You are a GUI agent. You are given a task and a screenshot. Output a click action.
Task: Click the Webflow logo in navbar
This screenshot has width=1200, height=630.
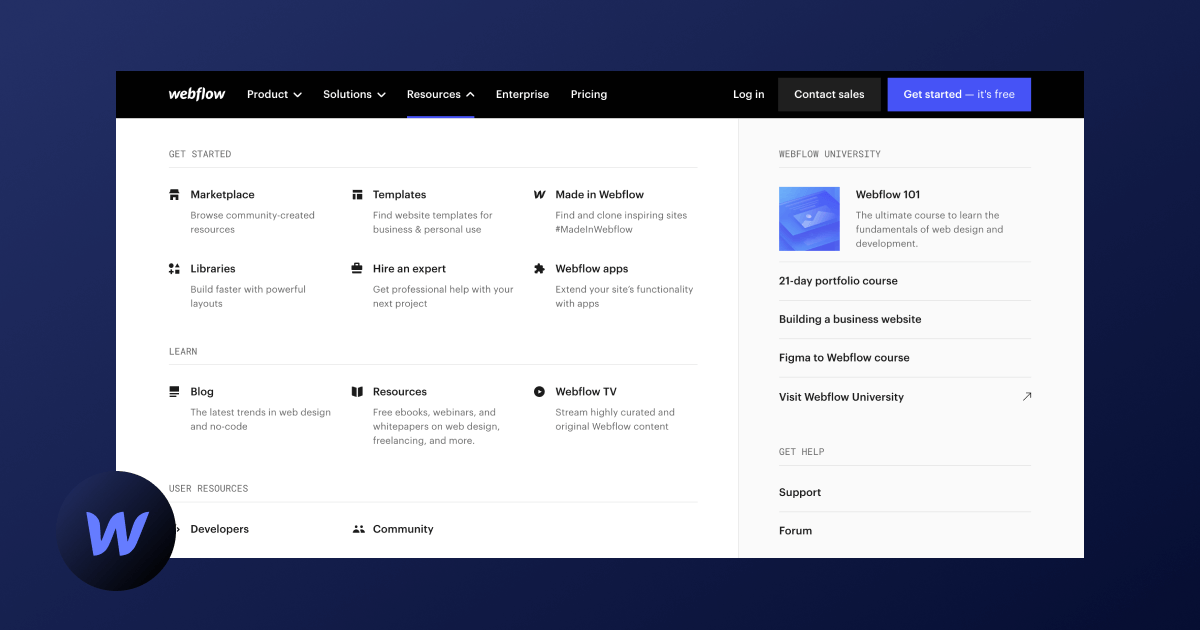(x=197, y=94)
